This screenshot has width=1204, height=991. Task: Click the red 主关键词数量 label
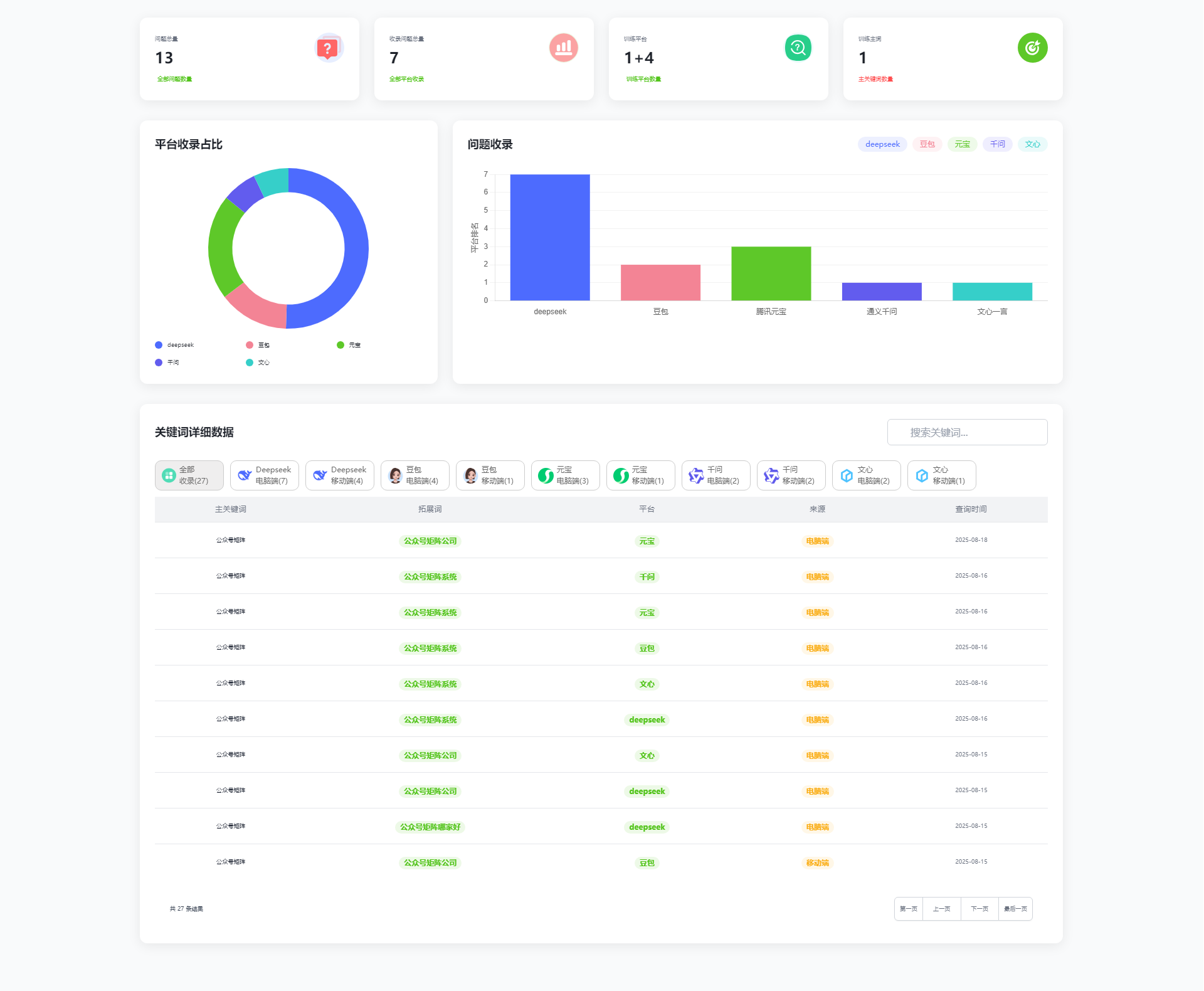click(x=876, y=79)
